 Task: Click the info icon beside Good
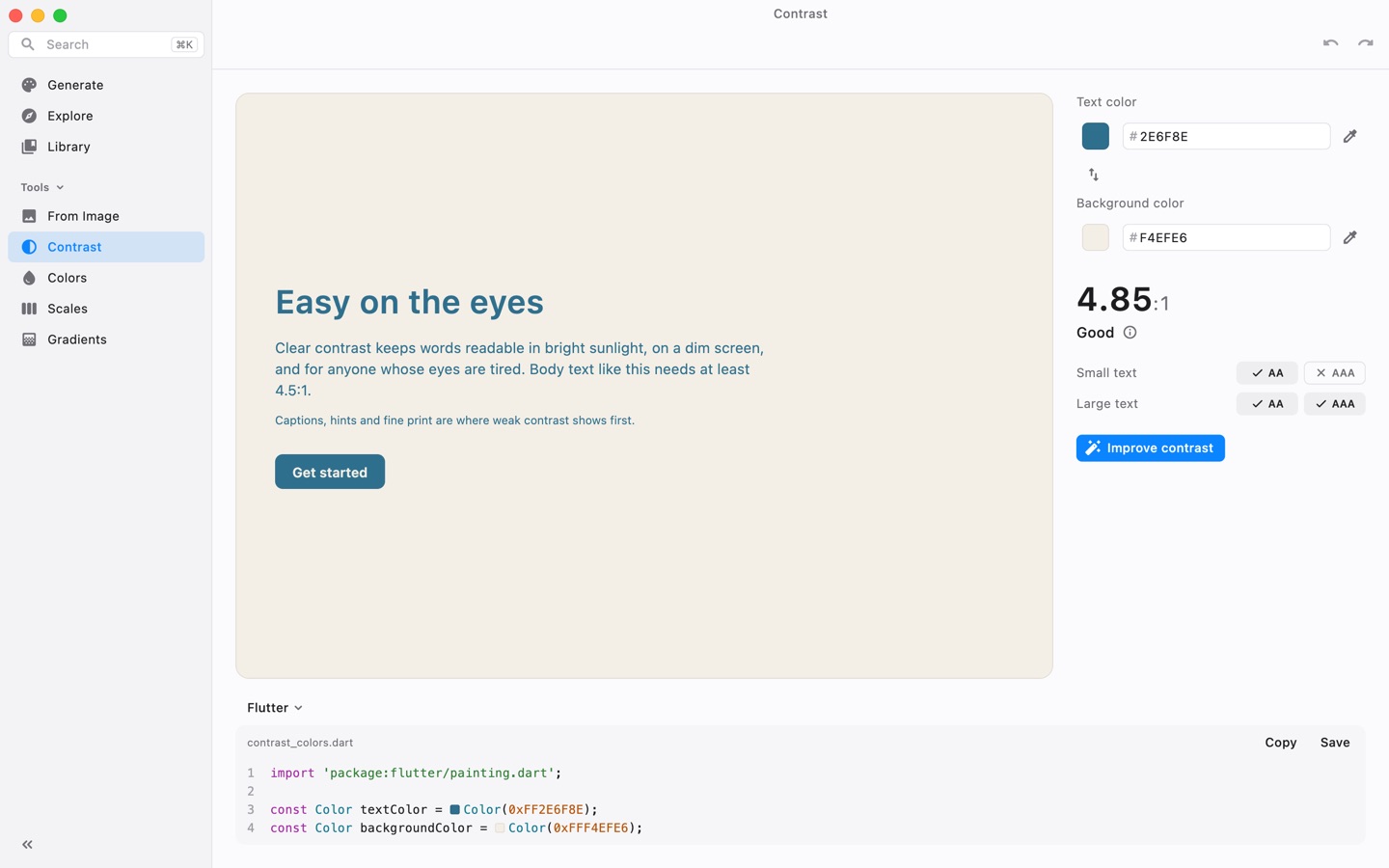pos(1130,333)
